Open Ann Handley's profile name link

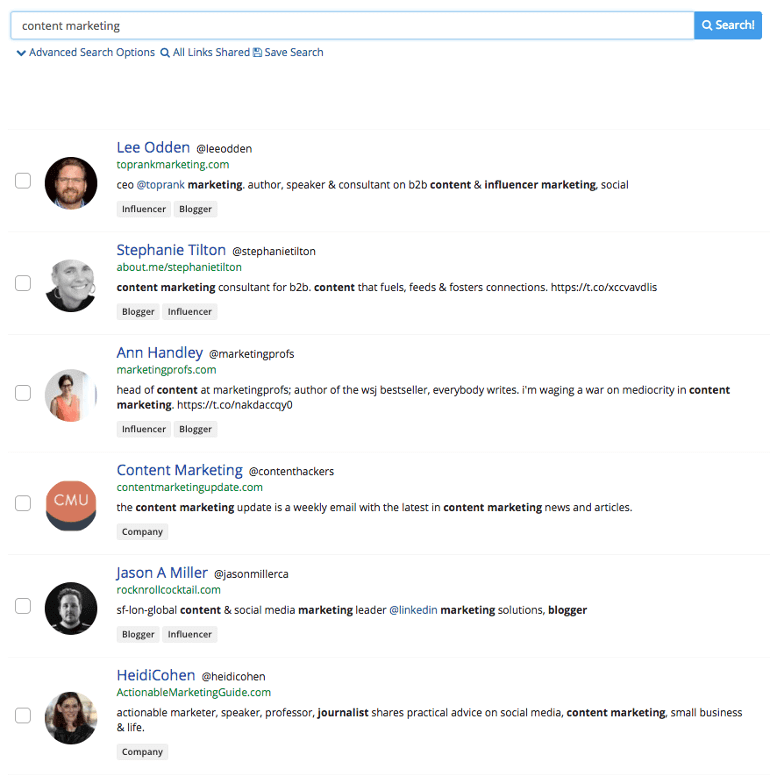tap(160, 352)
